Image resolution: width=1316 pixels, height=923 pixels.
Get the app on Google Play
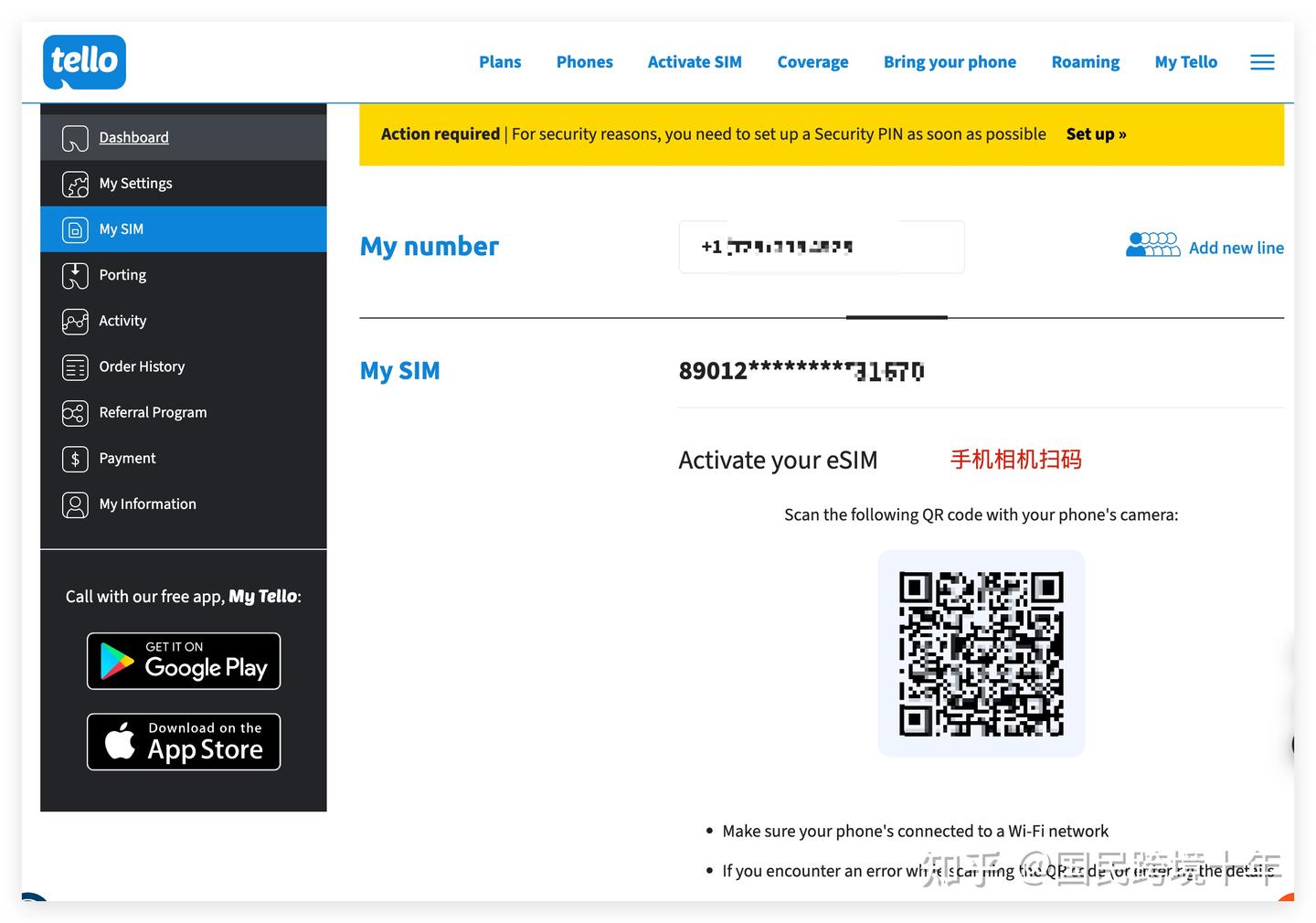coord(184,661)
